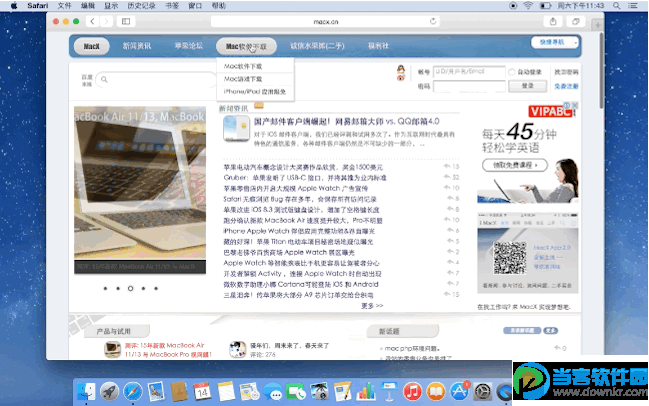This screenshot has width=649, height=406.
Task: Open Numbers from the Dock
Action: tap(366, 392)
